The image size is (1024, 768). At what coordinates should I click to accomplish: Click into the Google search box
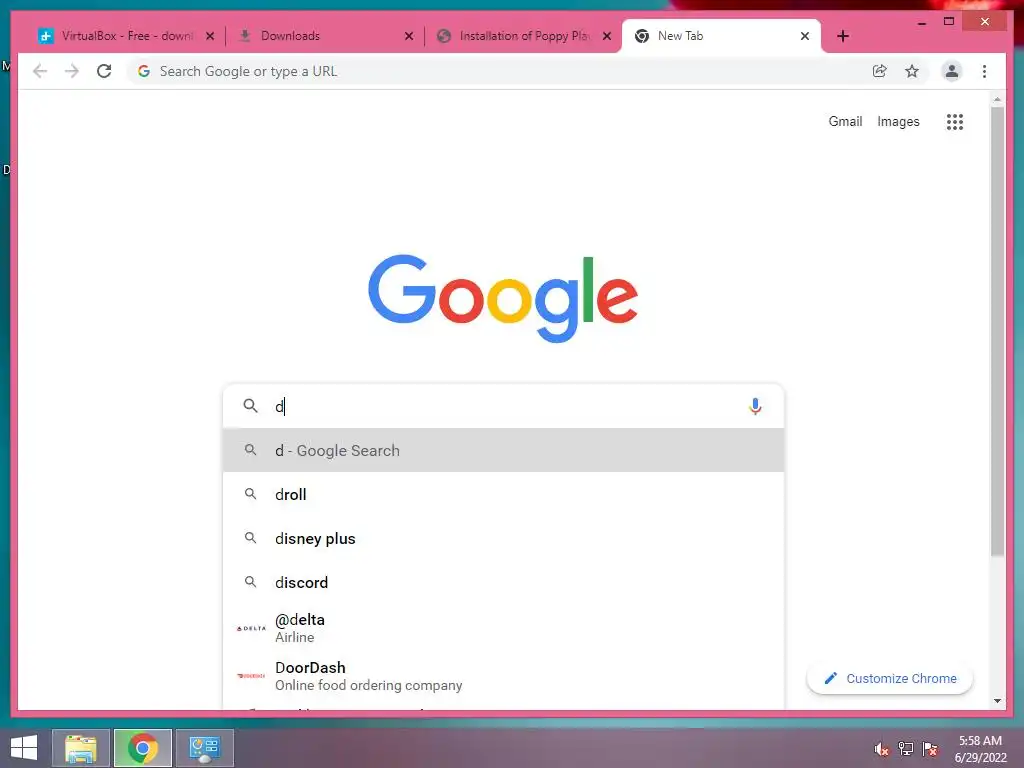click(503, 406)
